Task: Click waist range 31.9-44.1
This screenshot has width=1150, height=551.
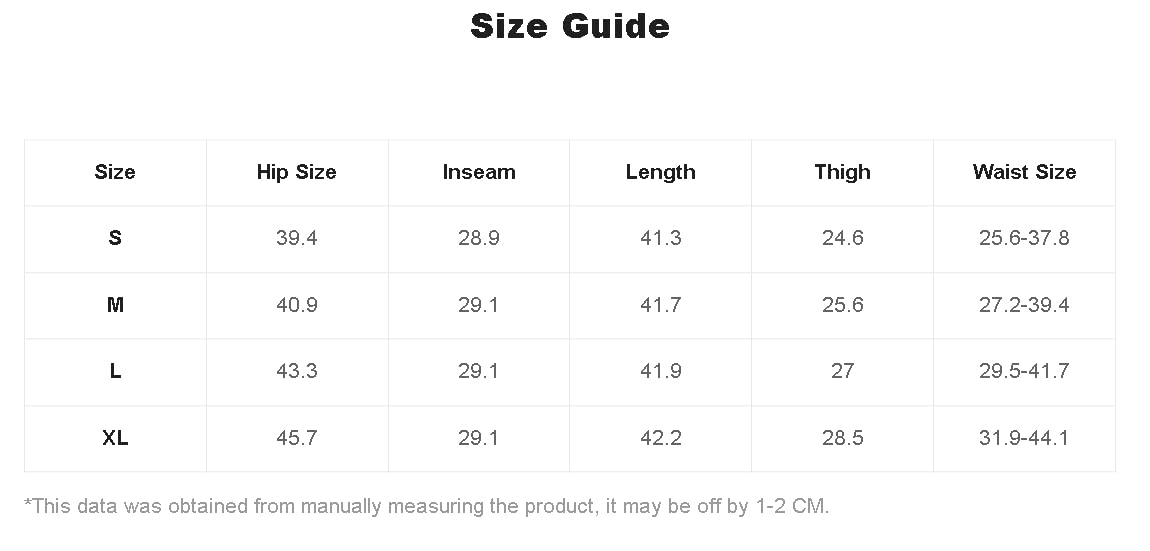Action: 1024,438
